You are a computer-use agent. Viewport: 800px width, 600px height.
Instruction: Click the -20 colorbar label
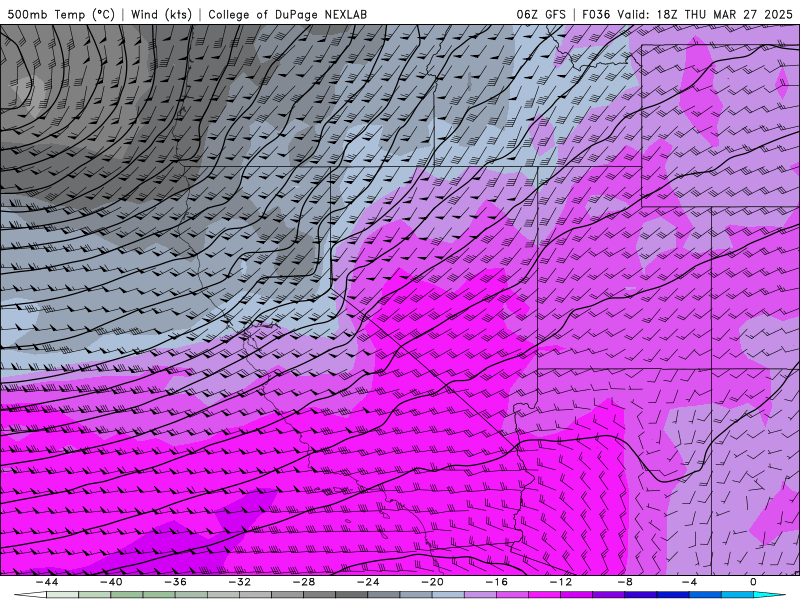click(432, 582)
